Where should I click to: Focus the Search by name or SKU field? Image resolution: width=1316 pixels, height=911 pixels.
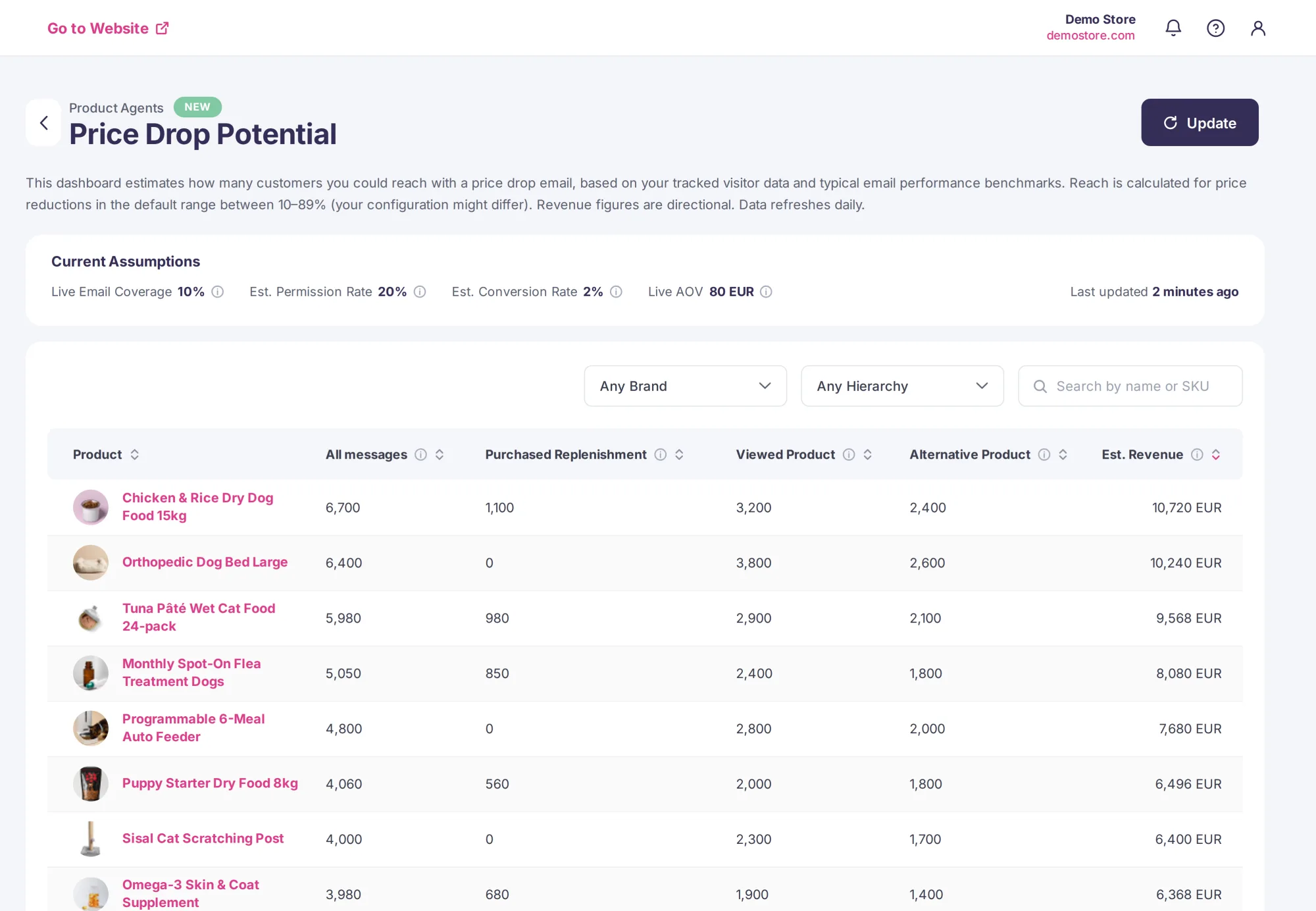1130,386
